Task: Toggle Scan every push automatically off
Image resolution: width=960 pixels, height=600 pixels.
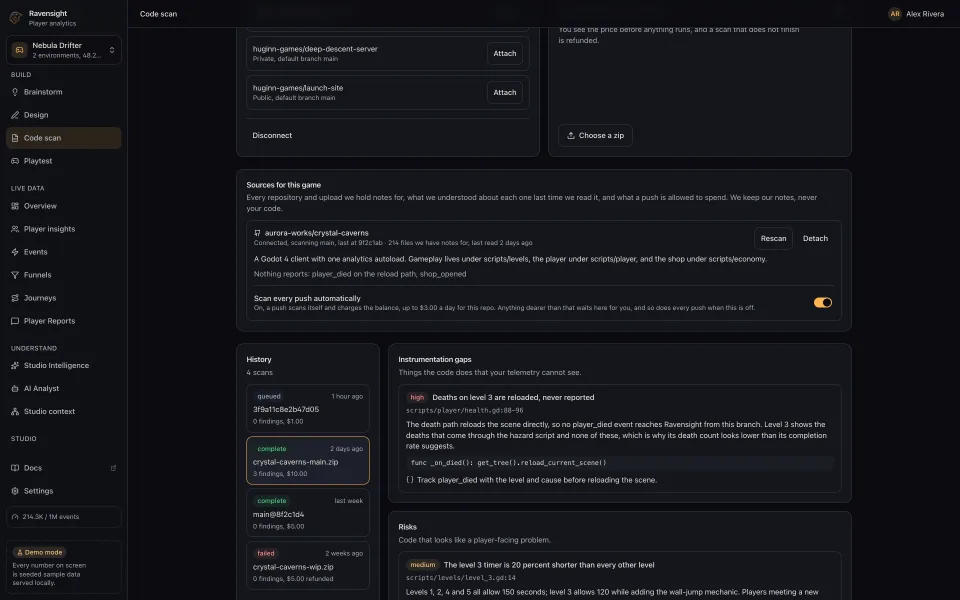Action: [822, 302]
